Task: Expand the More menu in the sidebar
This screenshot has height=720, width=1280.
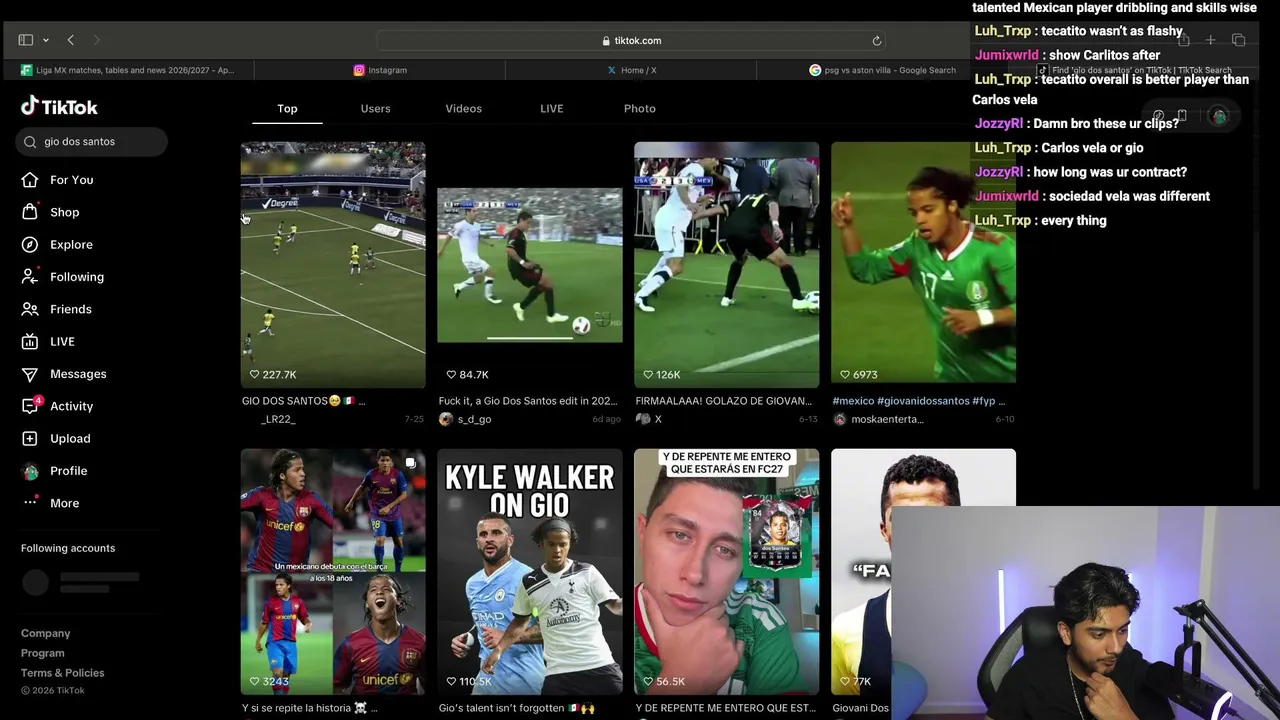Action: point(51,503)
